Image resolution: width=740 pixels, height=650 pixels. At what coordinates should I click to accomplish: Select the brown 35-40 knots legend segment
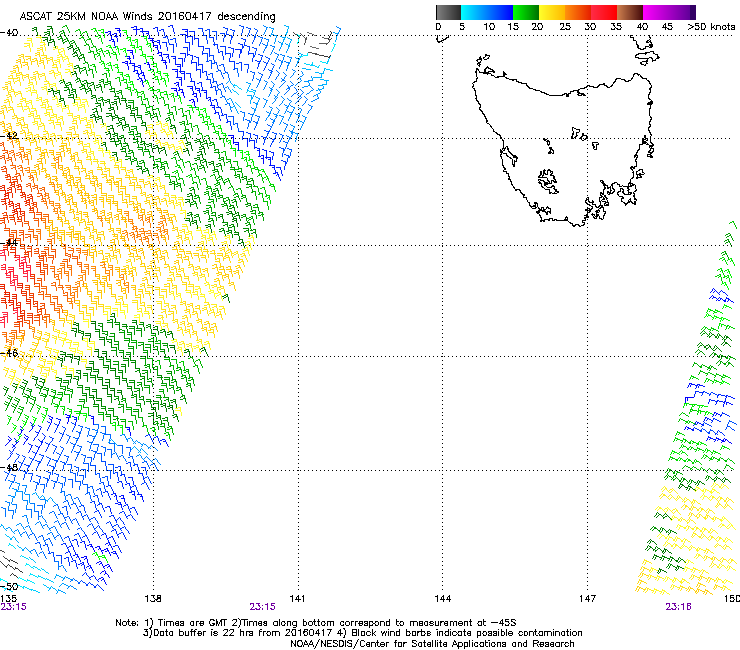click(x=630, y=12)
